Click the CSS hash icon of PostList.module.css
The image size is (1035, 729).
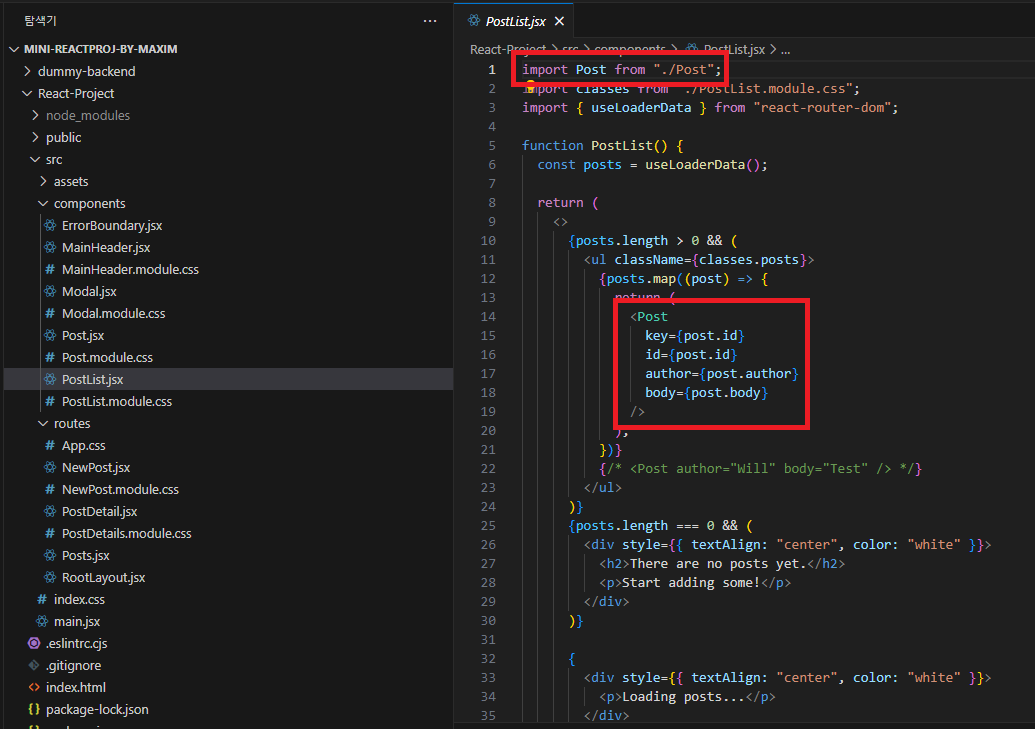[x=50, y=401]
